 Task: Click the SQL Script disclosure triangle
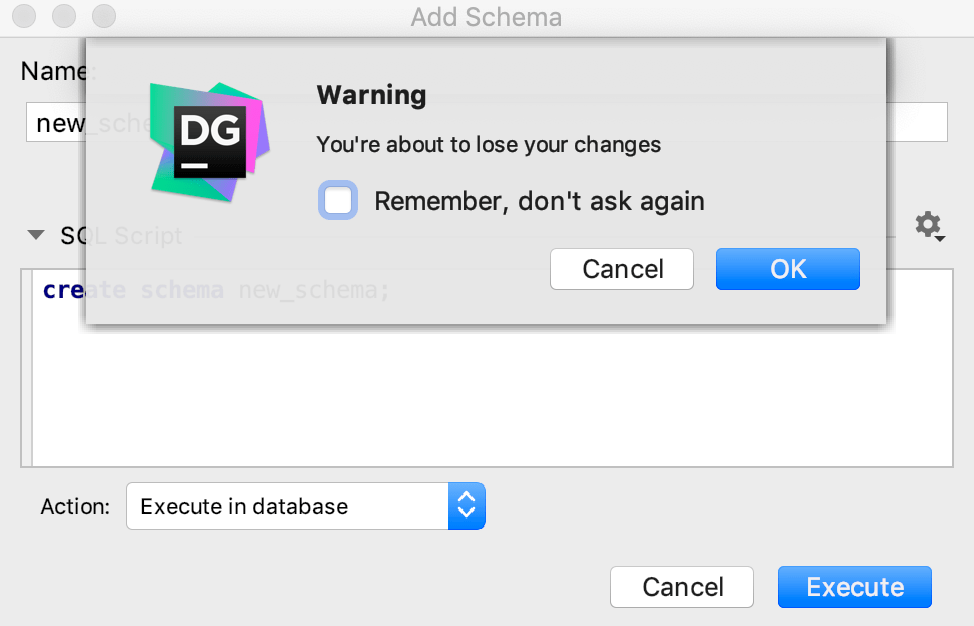tap(36, 235)
